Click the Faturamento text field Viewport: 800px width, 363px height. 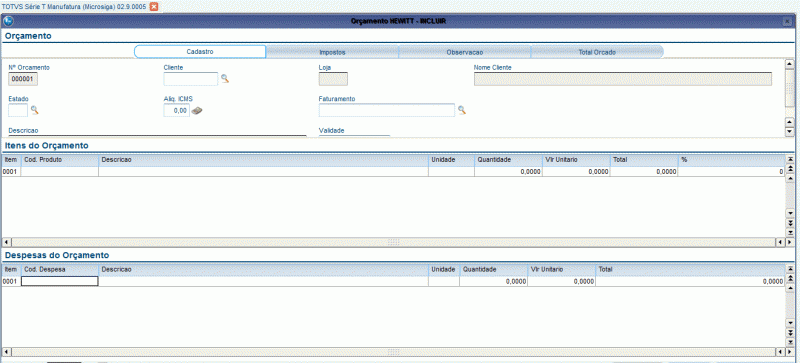[x=387, y=110]
